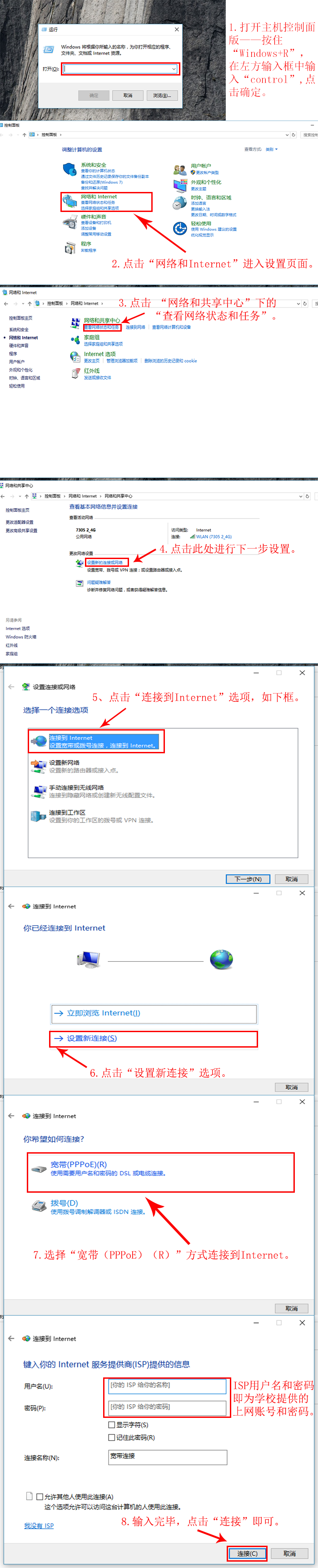Screen dimensions: 318x1568
Task: Open the 系统和安全 shield icon
Action: 70,170
